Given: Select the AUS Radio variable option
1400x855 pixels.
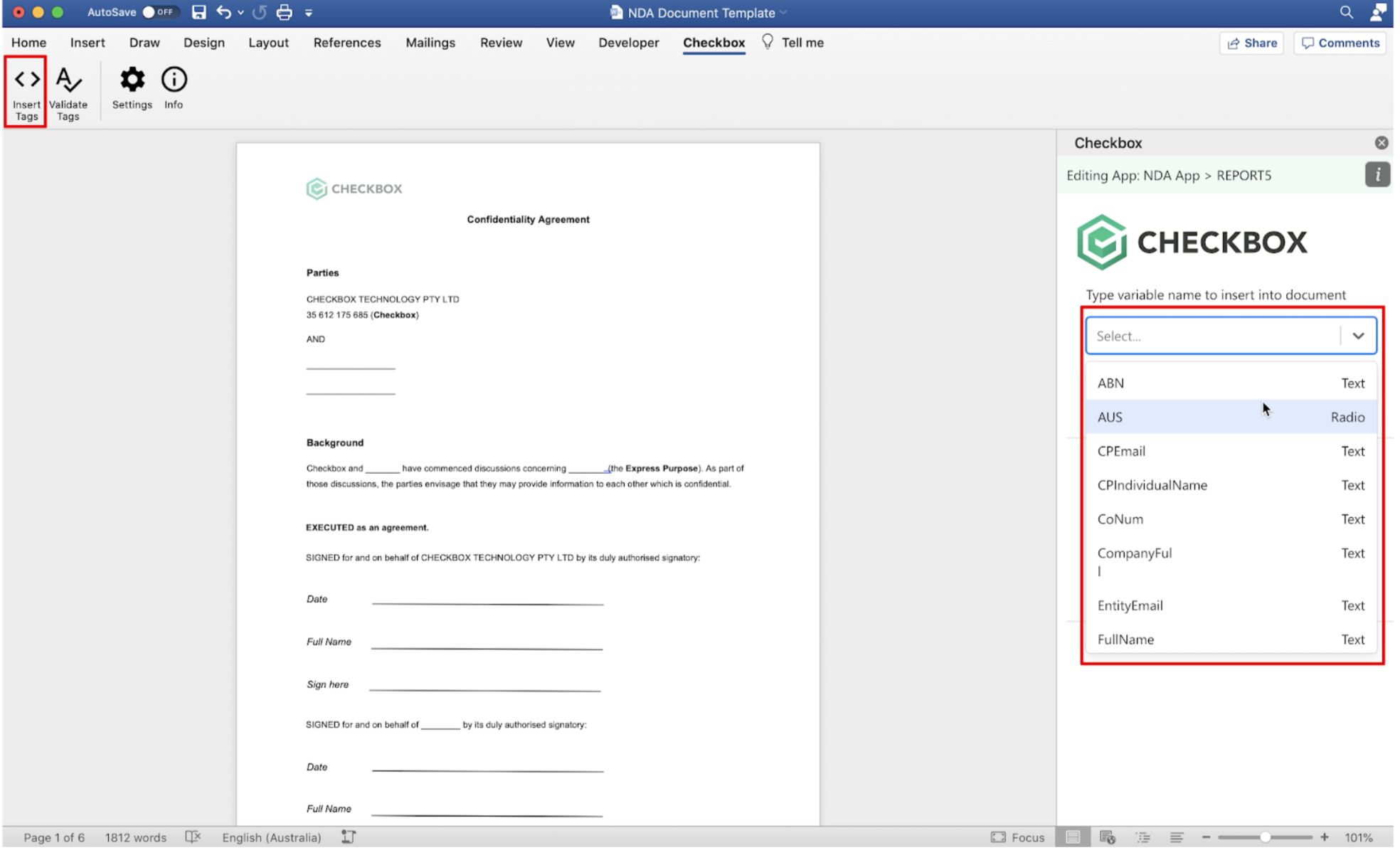Looking at the screenshot, I should pyautogui.click(x=1231, y=418).
